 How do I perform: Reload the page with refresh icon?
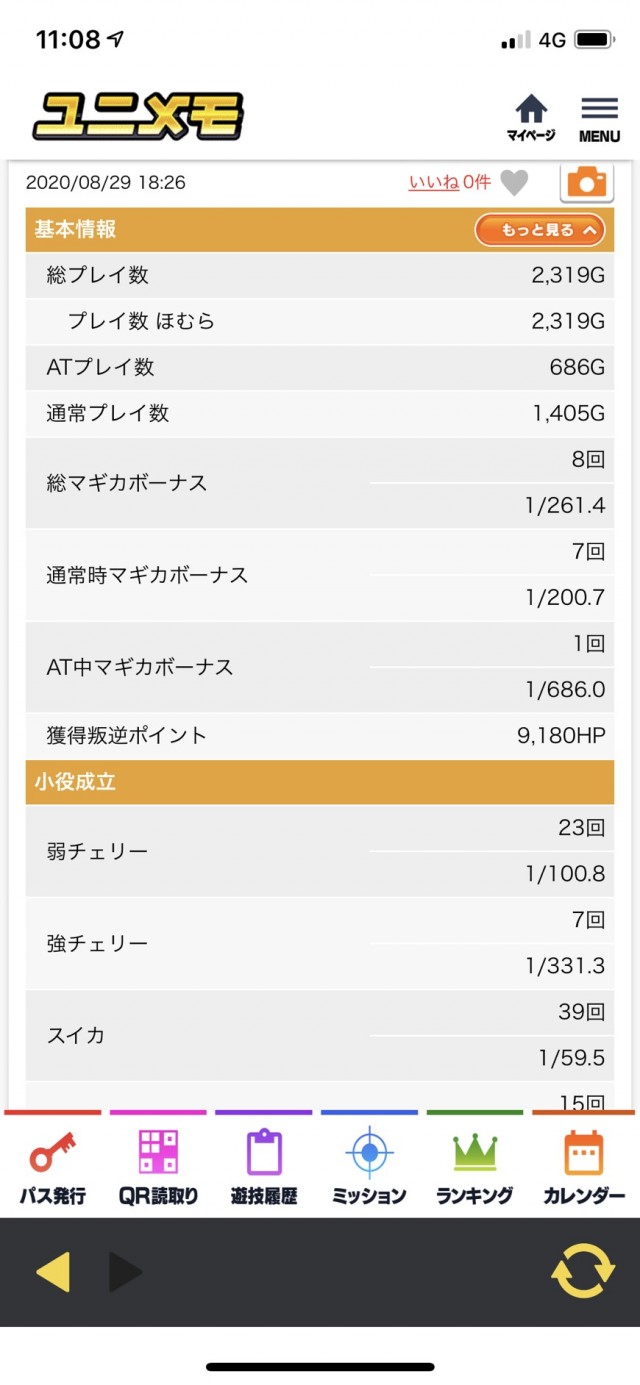click(x=583, y=1271)
